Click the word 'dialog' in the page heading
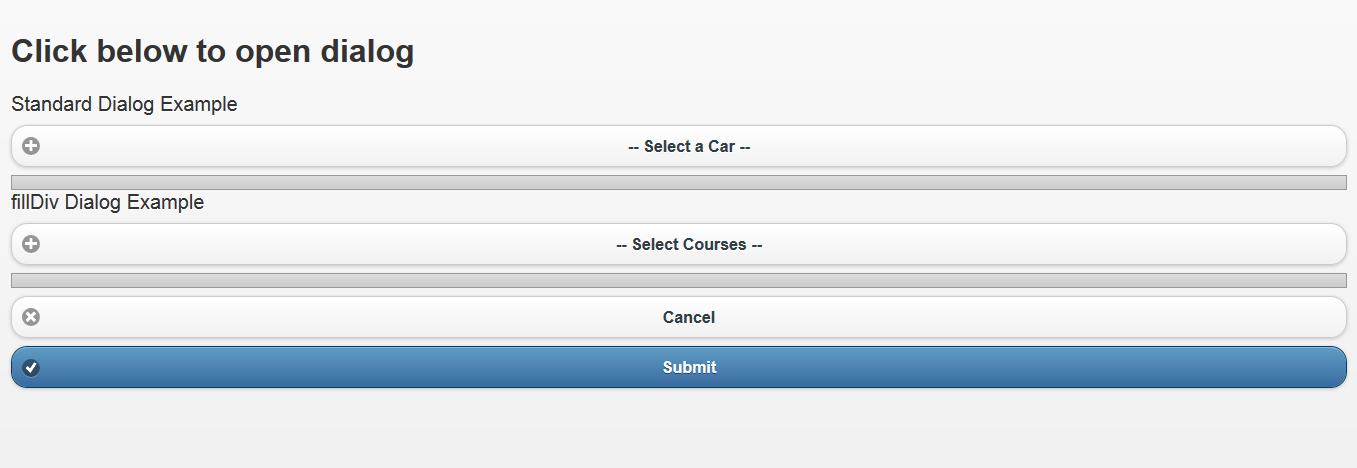 (367, 52)
